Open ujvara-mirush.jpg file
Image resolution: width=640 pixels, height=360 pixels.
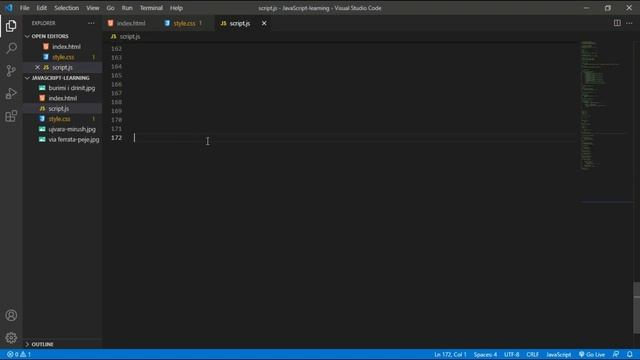point(72,129)
